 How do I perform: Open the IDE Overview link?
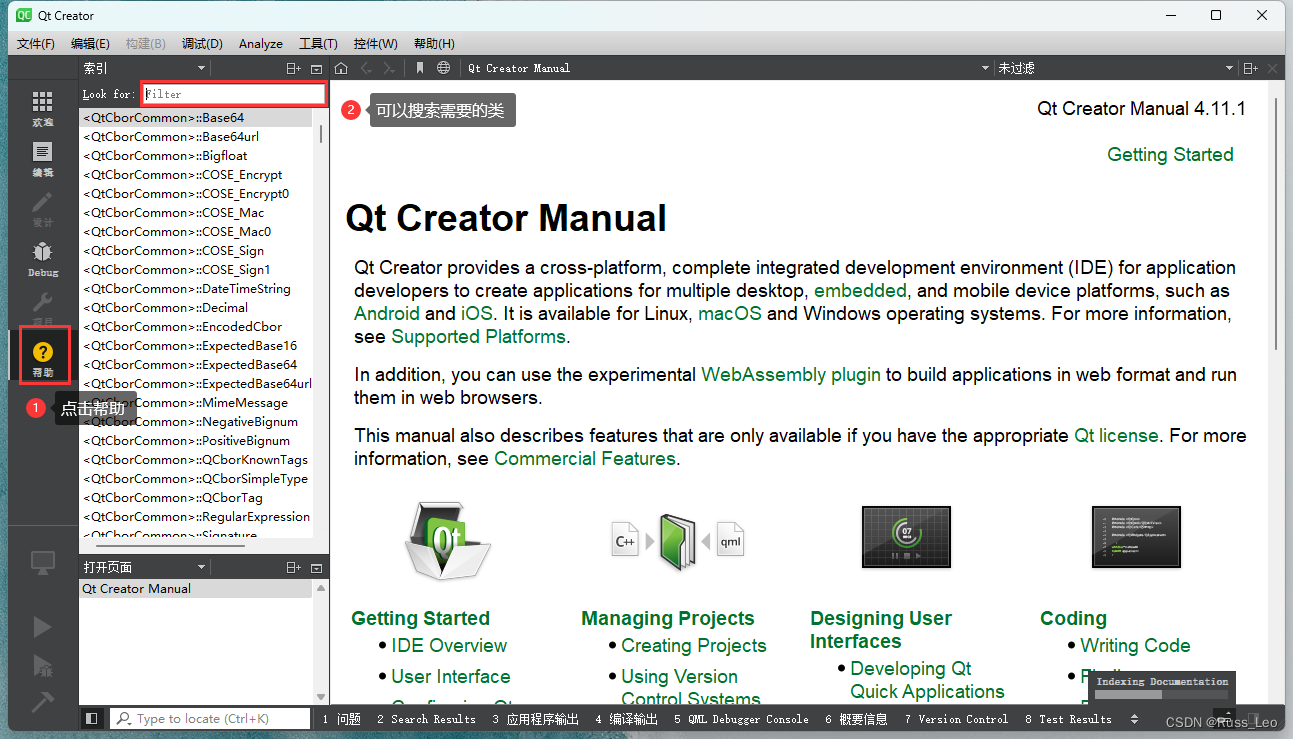tap(449, 646)
